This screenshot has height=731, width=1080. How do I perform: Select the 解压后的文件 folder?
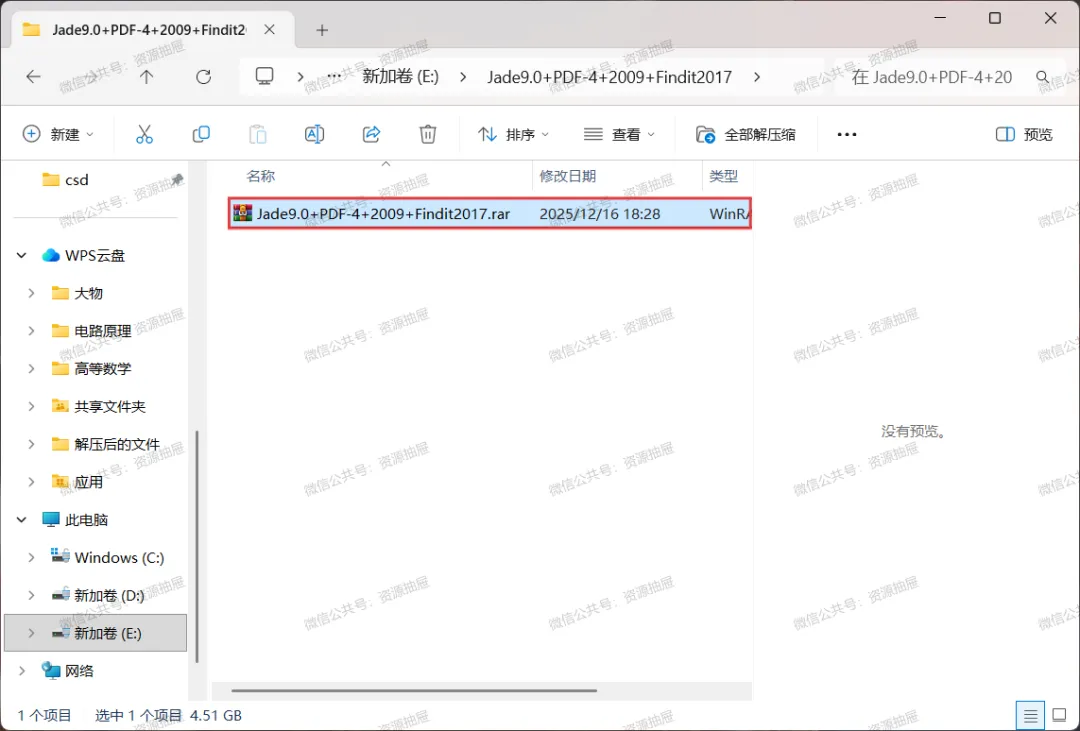(x=107, y=444)
